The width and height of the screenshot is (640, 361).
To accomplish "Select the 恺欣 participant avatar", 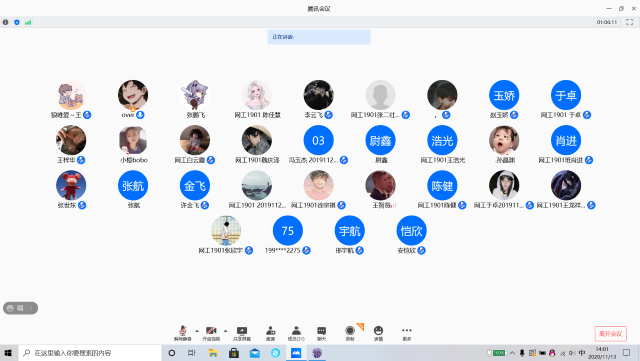I will pos(411,231).
